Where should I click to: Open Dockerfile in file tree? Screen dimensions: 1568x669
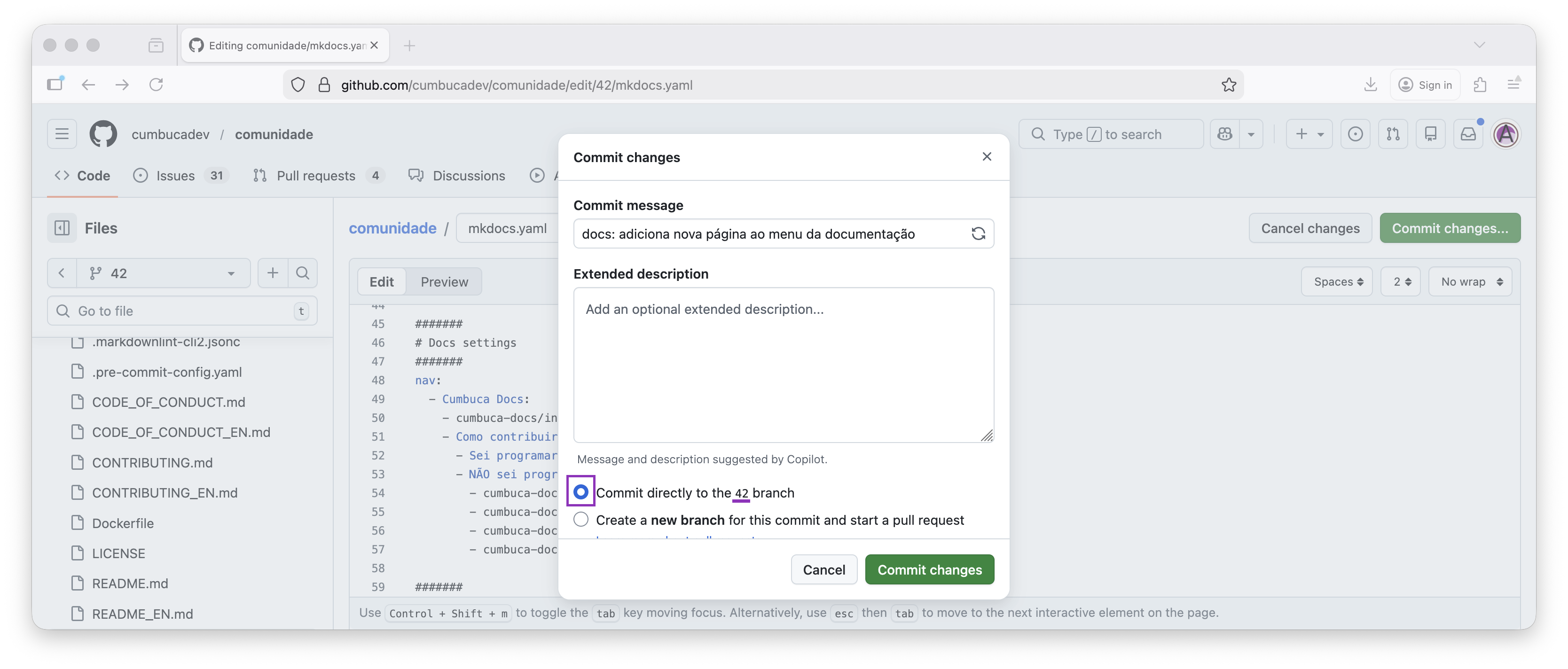click(x=122, y=523)
